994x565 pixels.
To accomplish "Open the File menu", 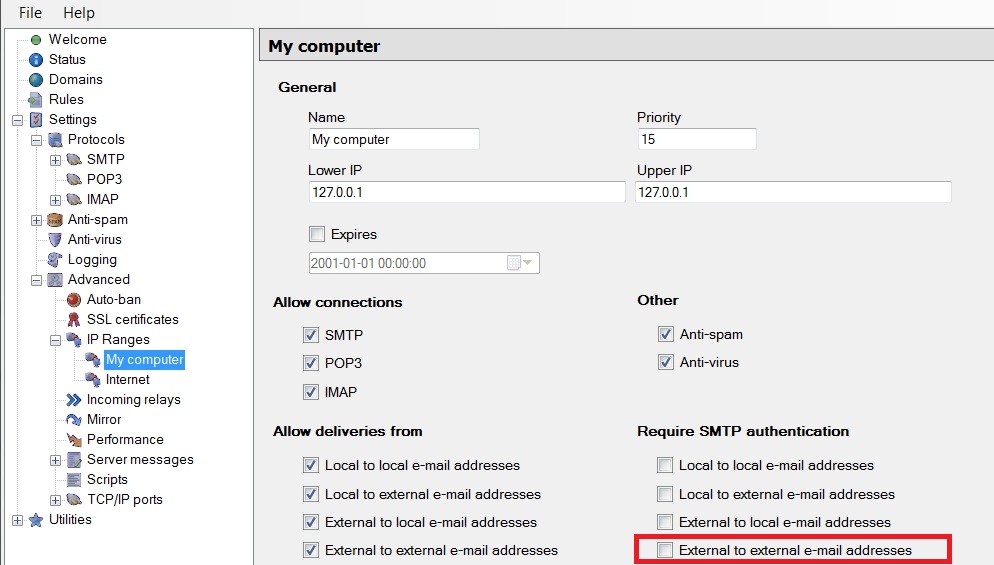I will coord(31,13).
